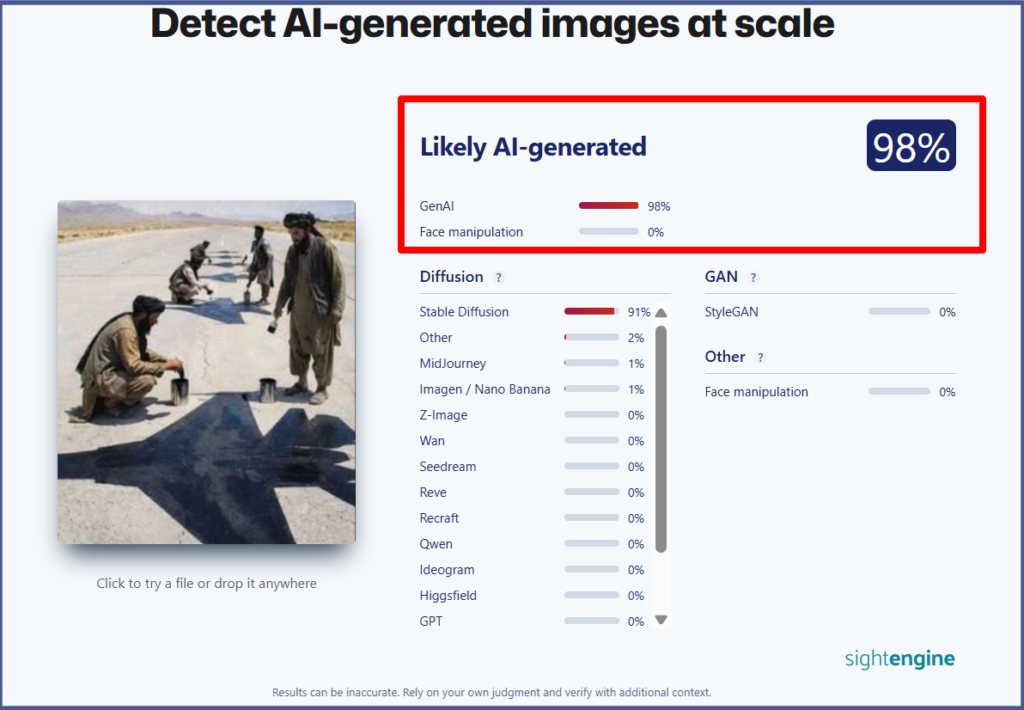Click the Face manipulation label in summary
Viewport: 1024px width, 710px height.
point(471,232)
